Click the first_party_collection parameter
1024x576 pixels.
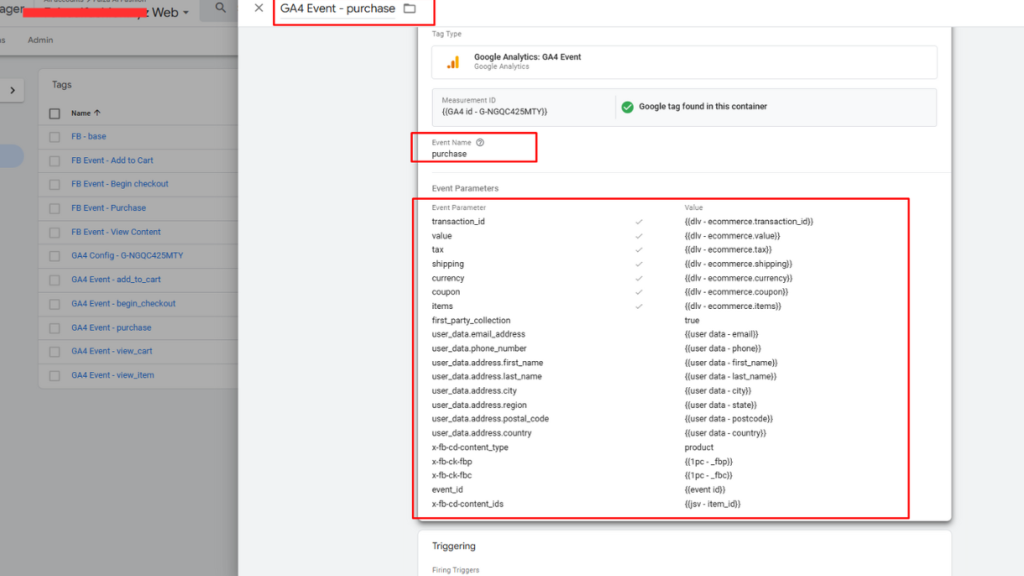click(471, 320)
